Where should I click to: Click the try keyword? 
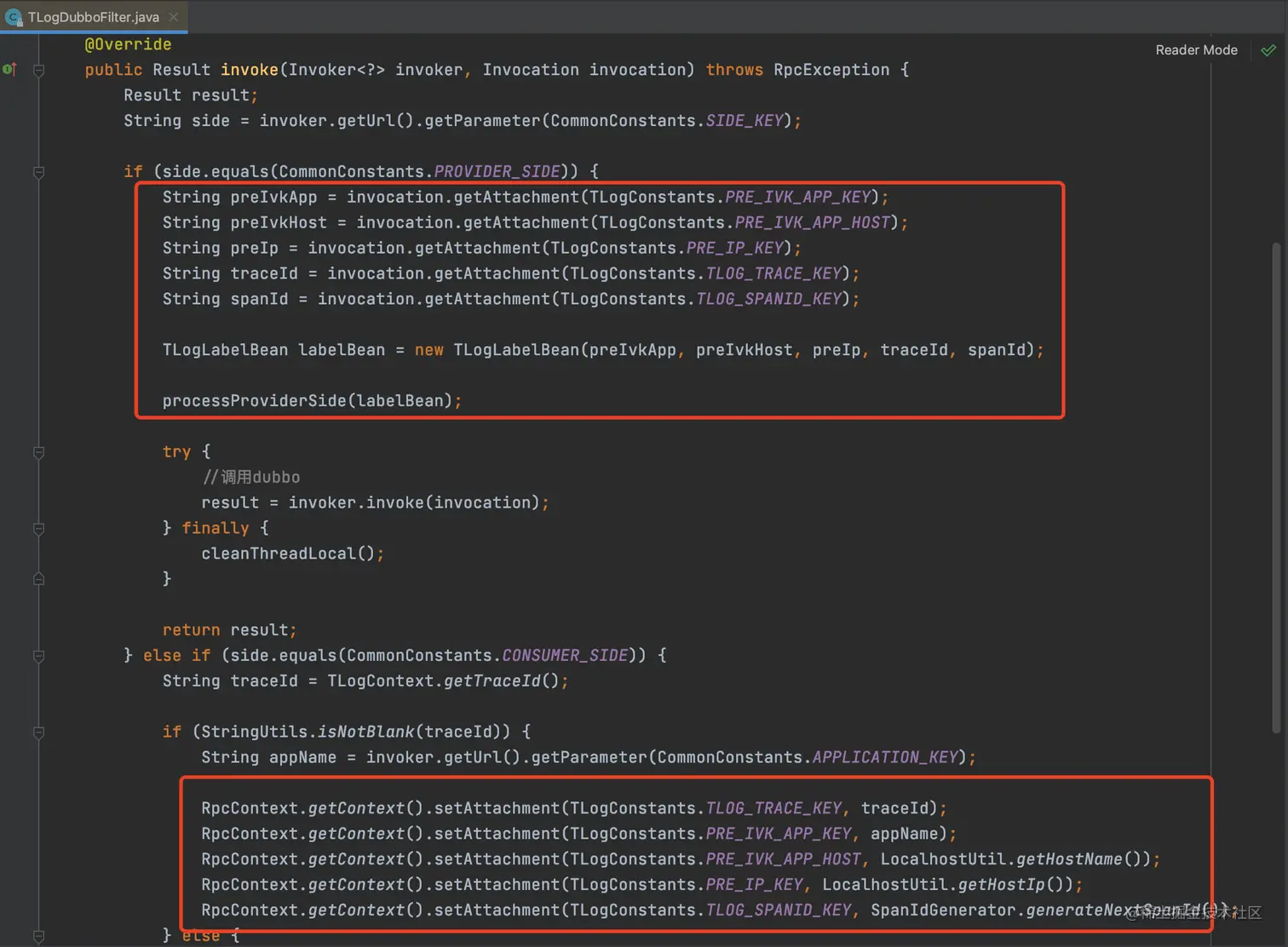177,451
